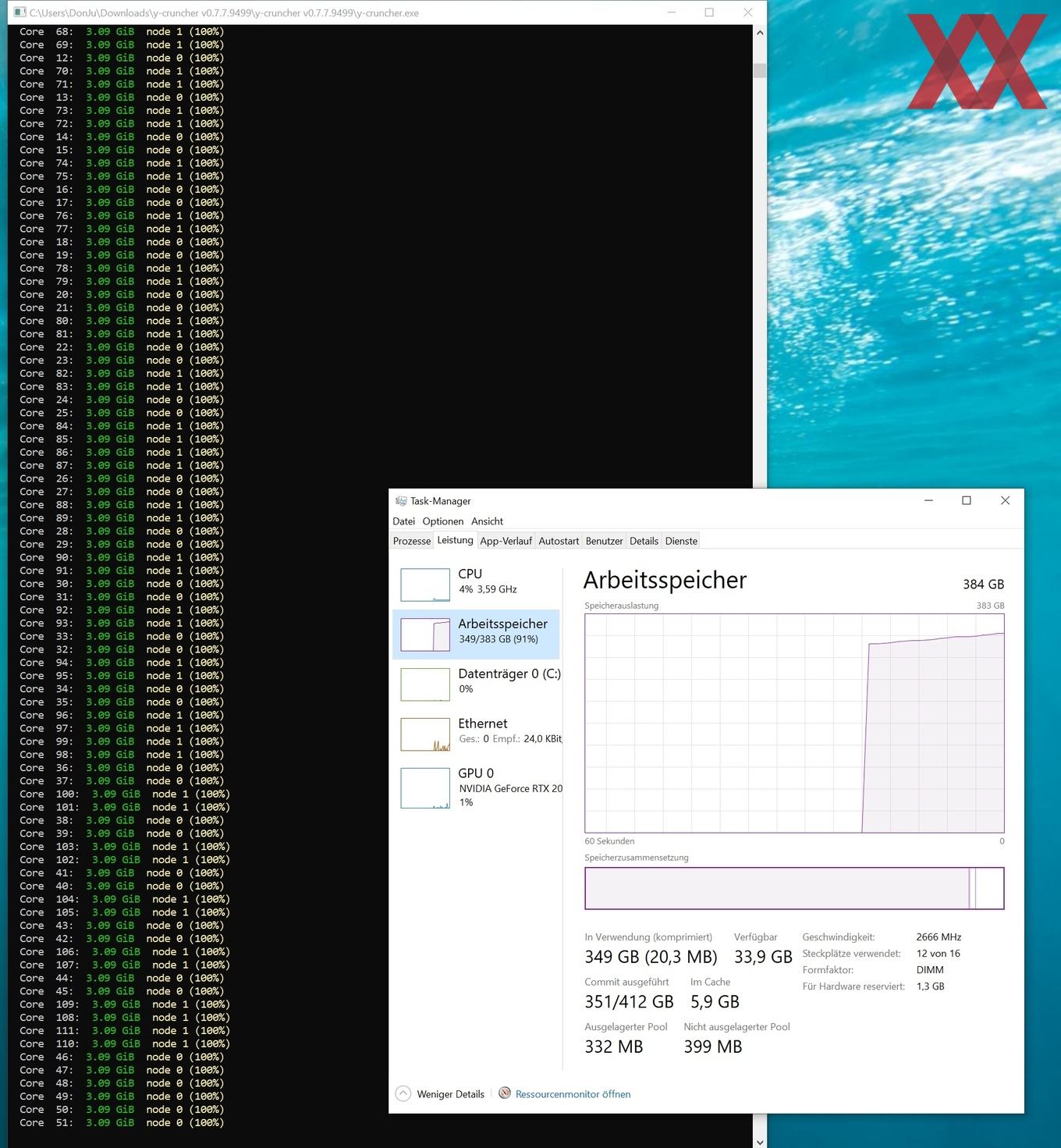Minimize the Task-Manager window
The width and height of the screenshot is (1061, 1148).
pos(928,500)
